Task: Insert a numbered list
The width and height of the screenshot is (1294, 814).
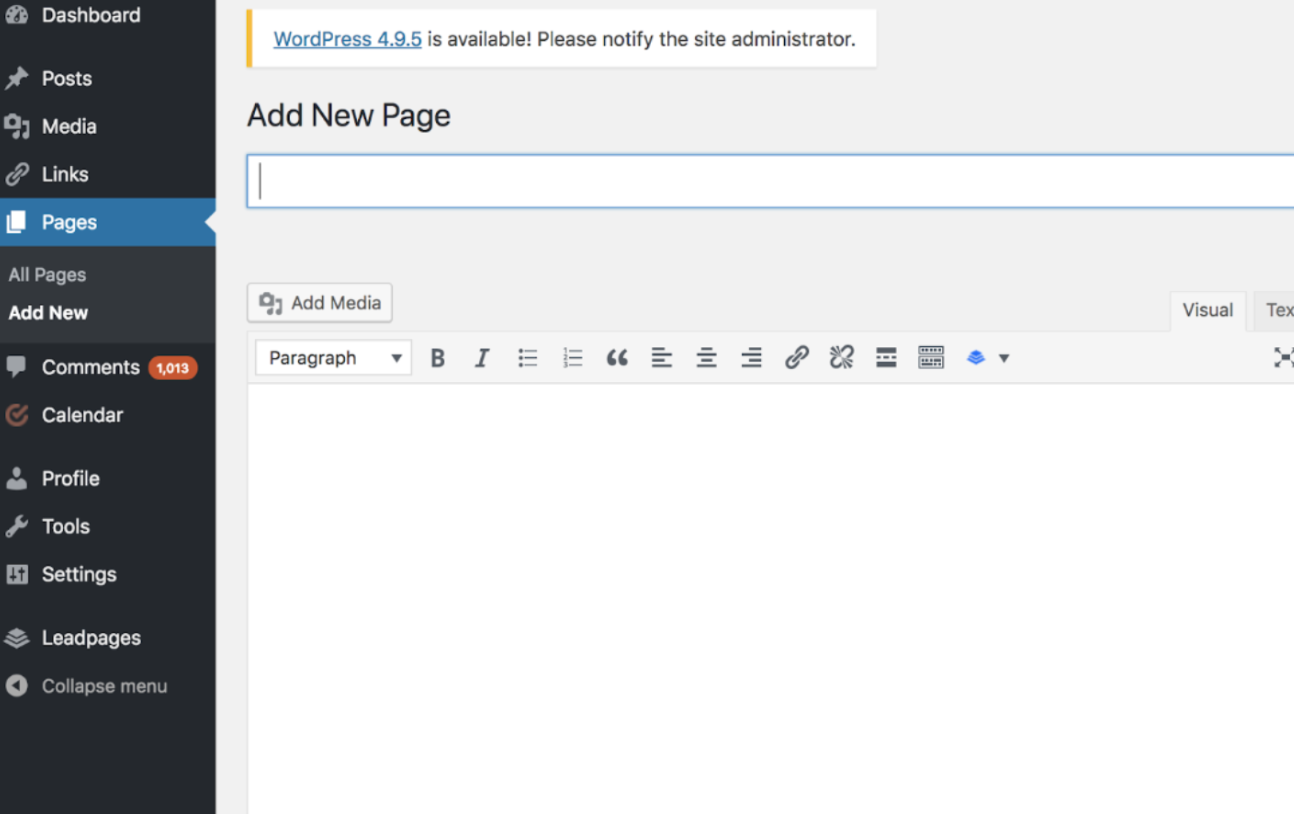Action: [572, 358]
